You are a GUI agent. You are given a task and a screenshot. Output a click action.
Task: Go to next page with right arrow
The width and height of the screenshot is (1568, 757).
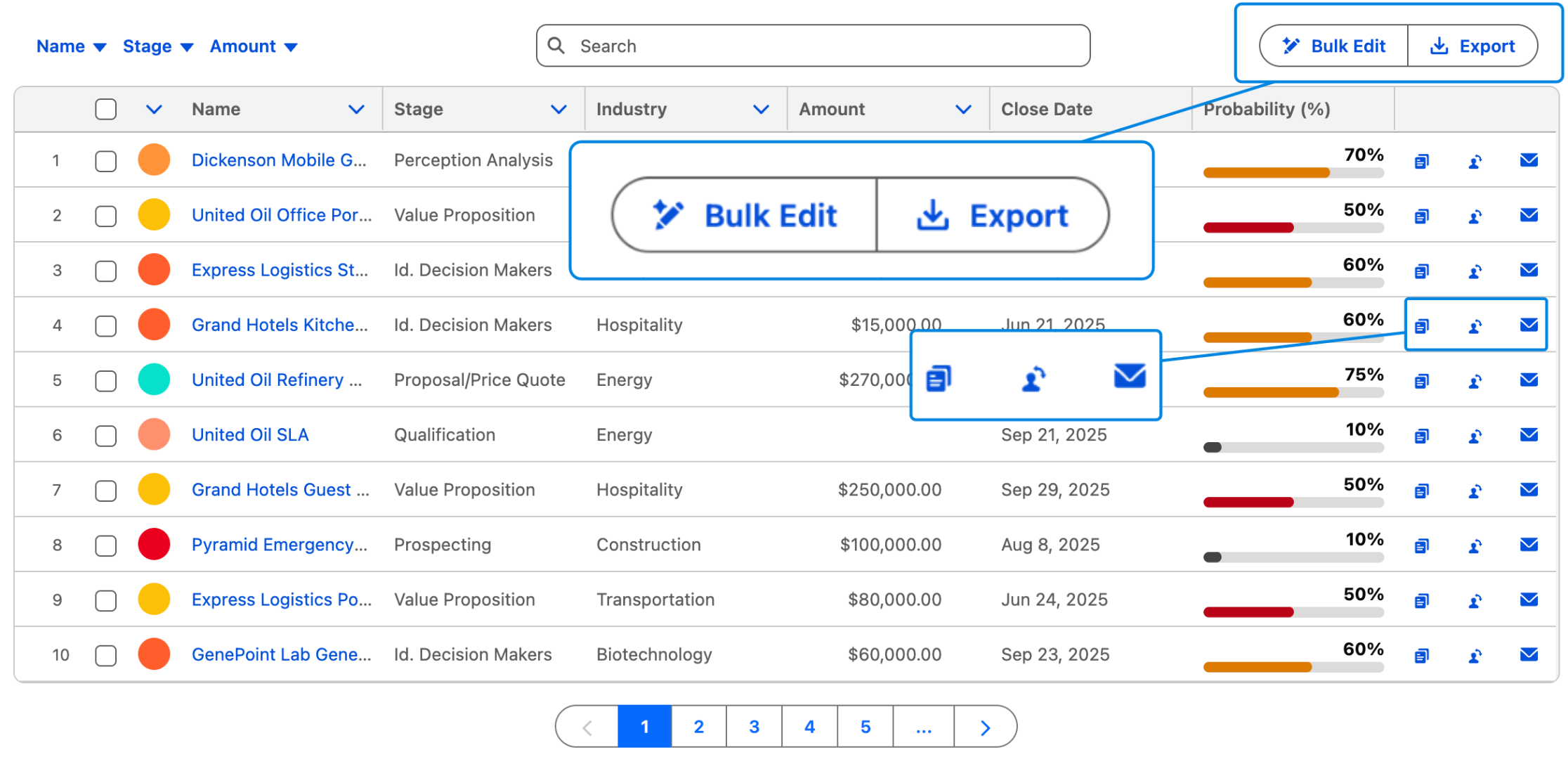point(985,727)
